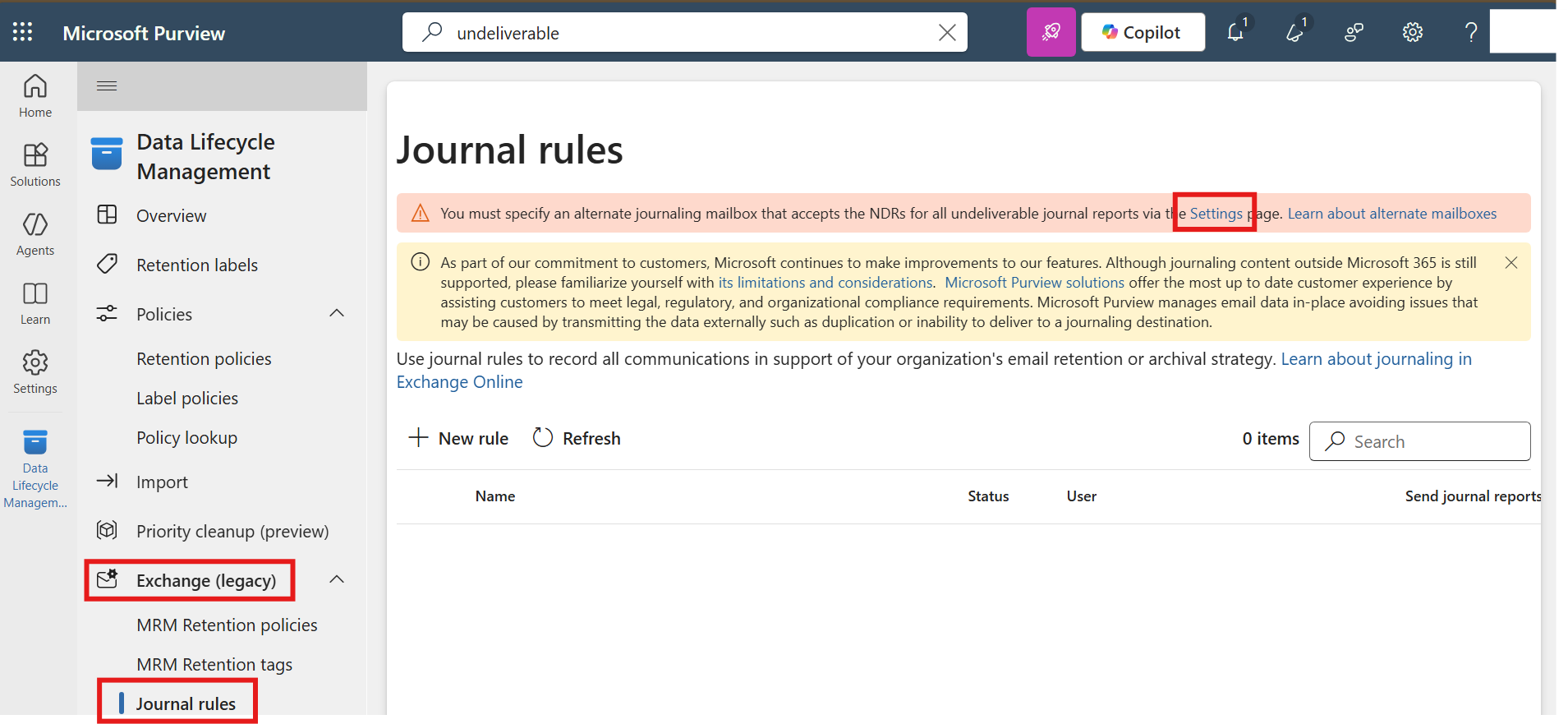Open Copilot

coord(1143,32)
